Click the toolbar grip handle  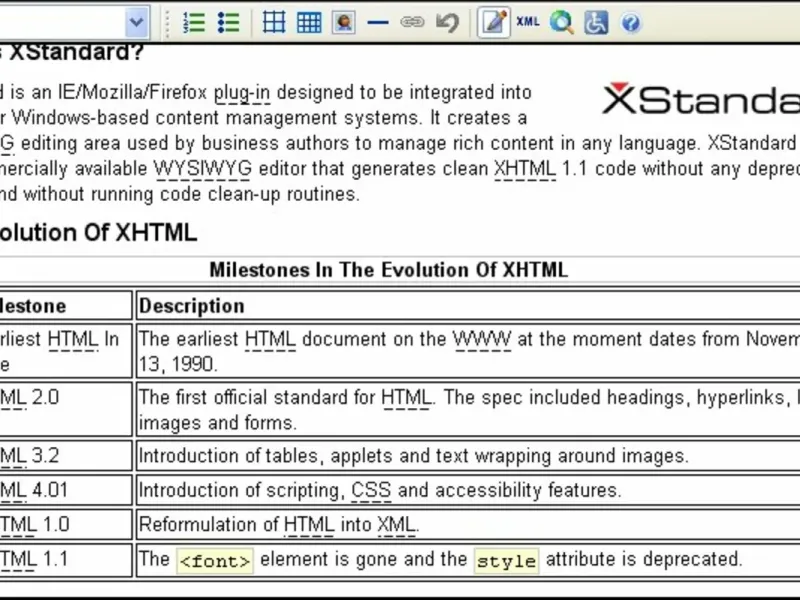click(x=166, y=22)
